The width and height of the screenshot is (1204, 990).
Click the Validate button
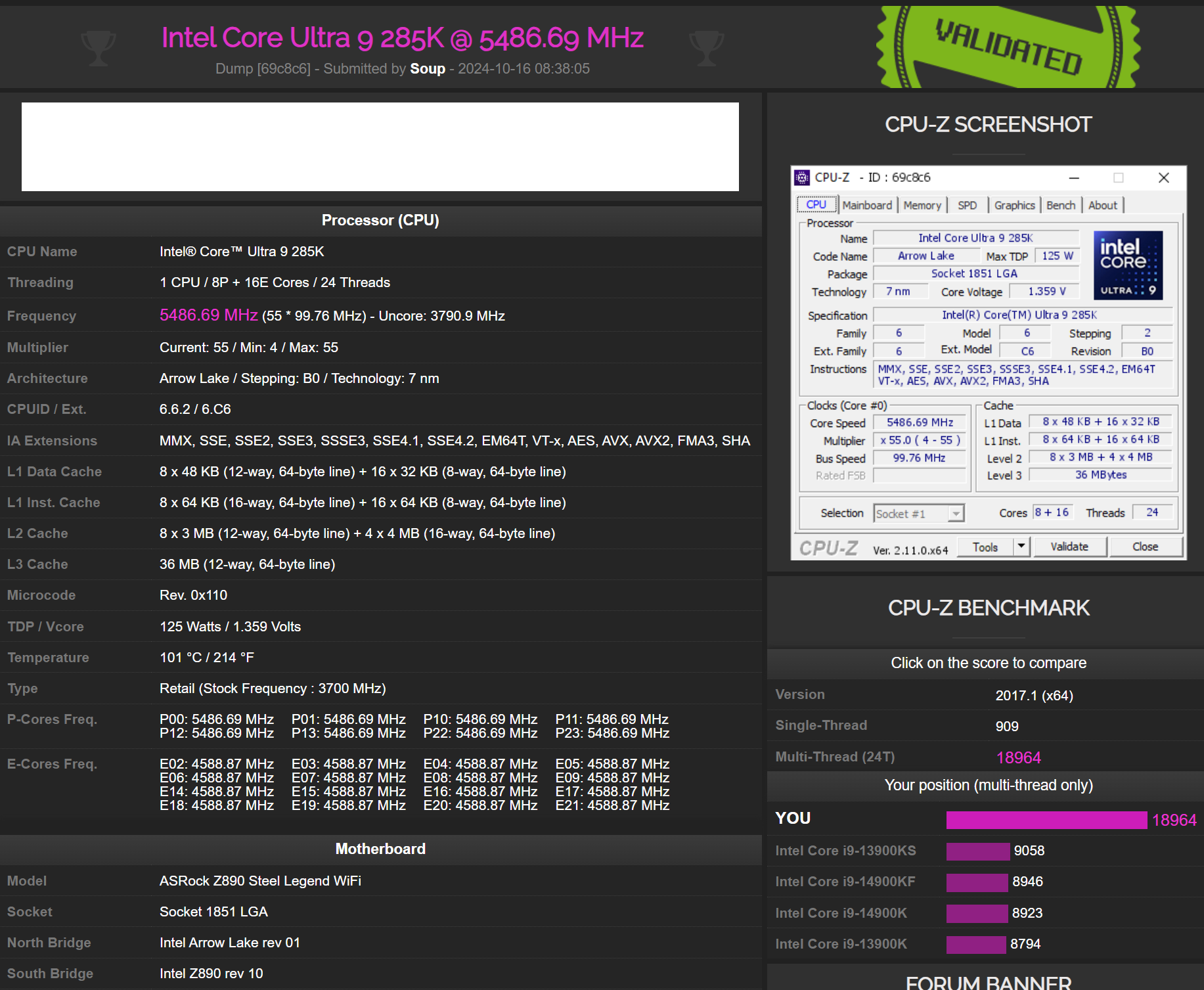point(1069,546)
